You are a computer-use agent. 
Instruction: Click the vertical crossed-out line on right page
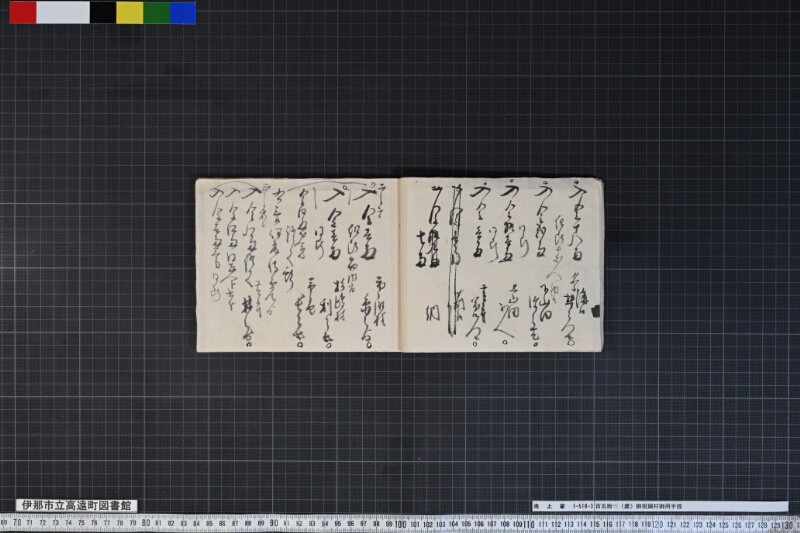tap(456, 260)
